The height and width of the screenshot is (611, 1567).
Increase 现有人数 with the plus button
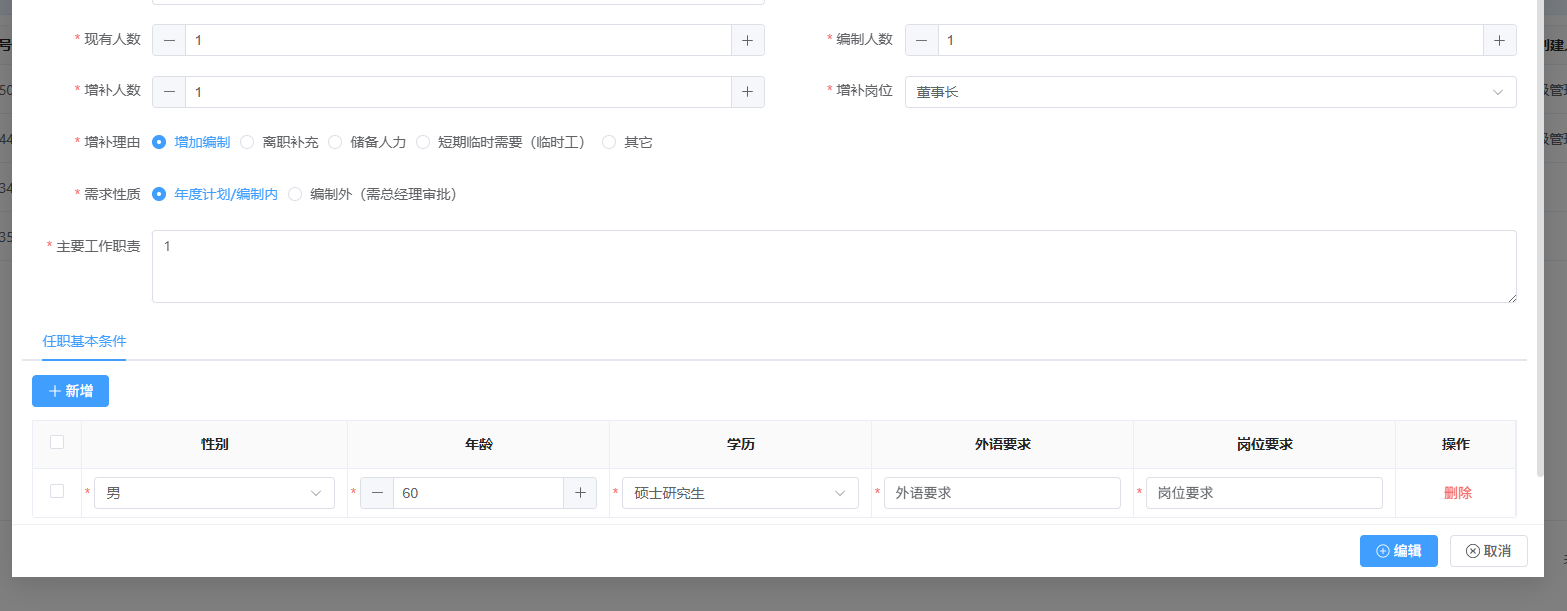tap(747, 40)
